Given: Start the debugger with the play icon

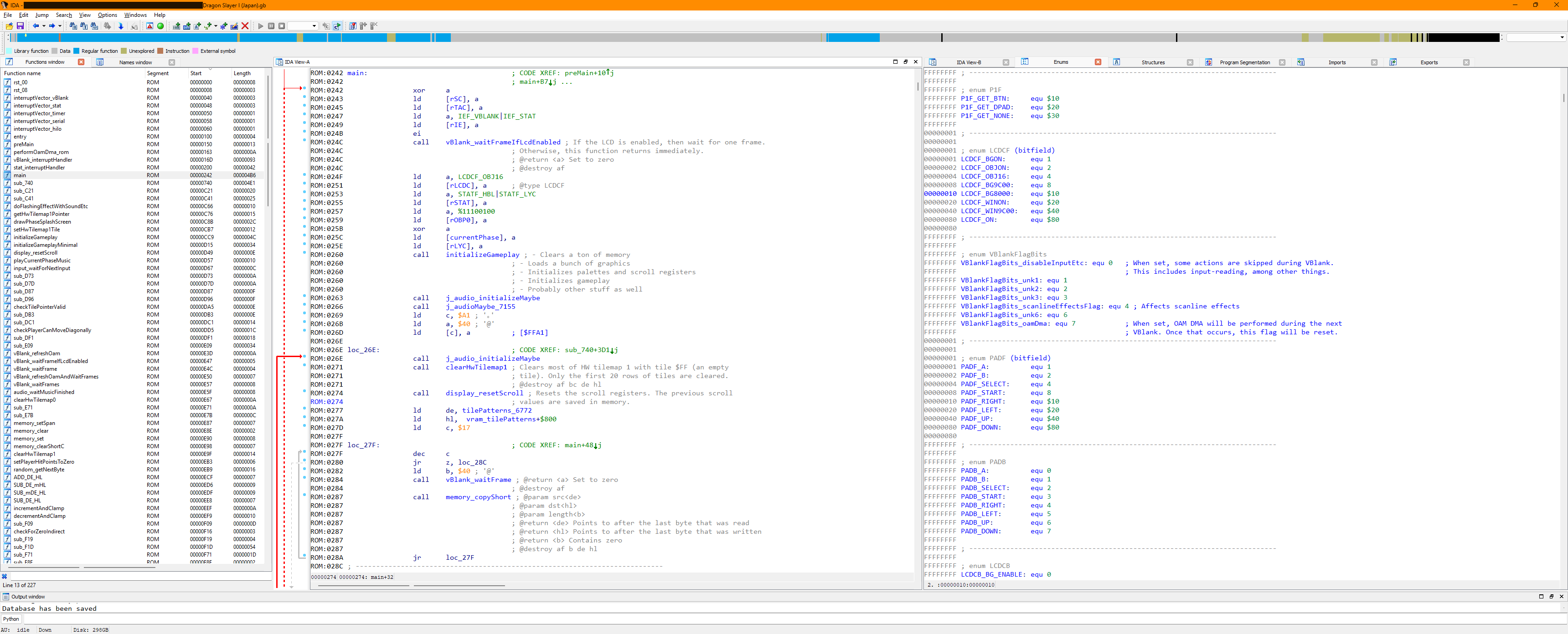Looking at the screenshot, I should pos(261,26).
